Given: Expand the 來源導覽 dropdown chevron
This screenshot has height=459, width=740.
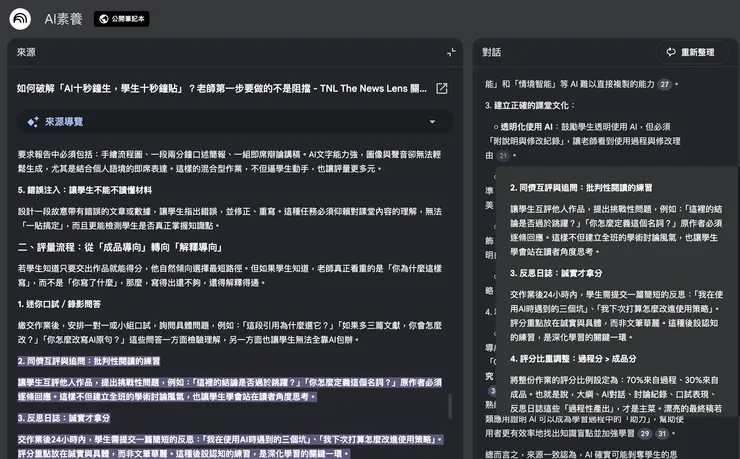Looking at the screenshot, I should [x=432, y=122].
